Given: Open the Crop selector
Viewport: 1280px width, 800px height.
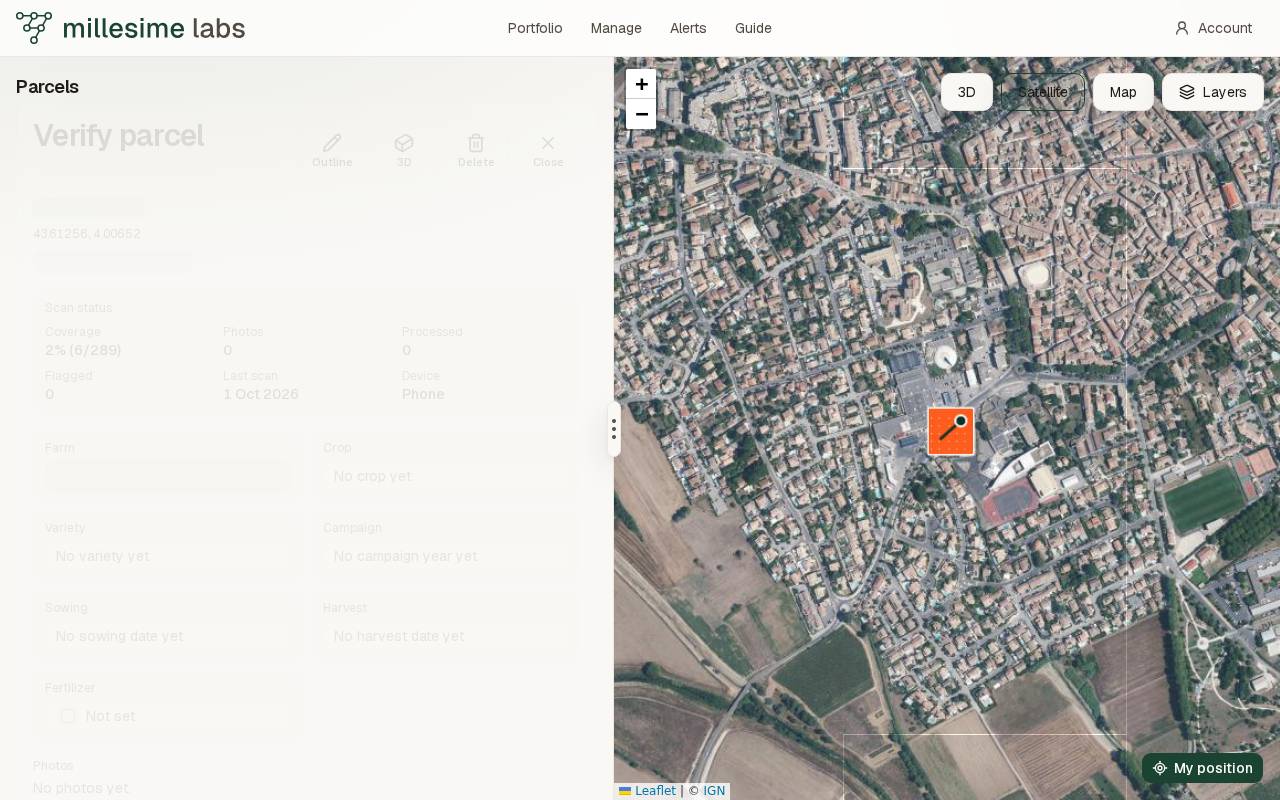Looking at the screenshot, I should [446, 476].
